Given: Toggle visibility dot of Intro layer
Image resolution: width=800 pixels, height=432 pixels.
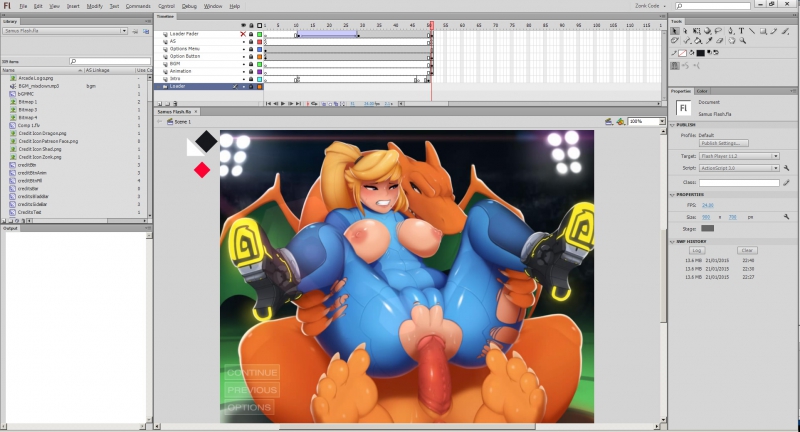Looking at the screenshot, I should [243, 79].
